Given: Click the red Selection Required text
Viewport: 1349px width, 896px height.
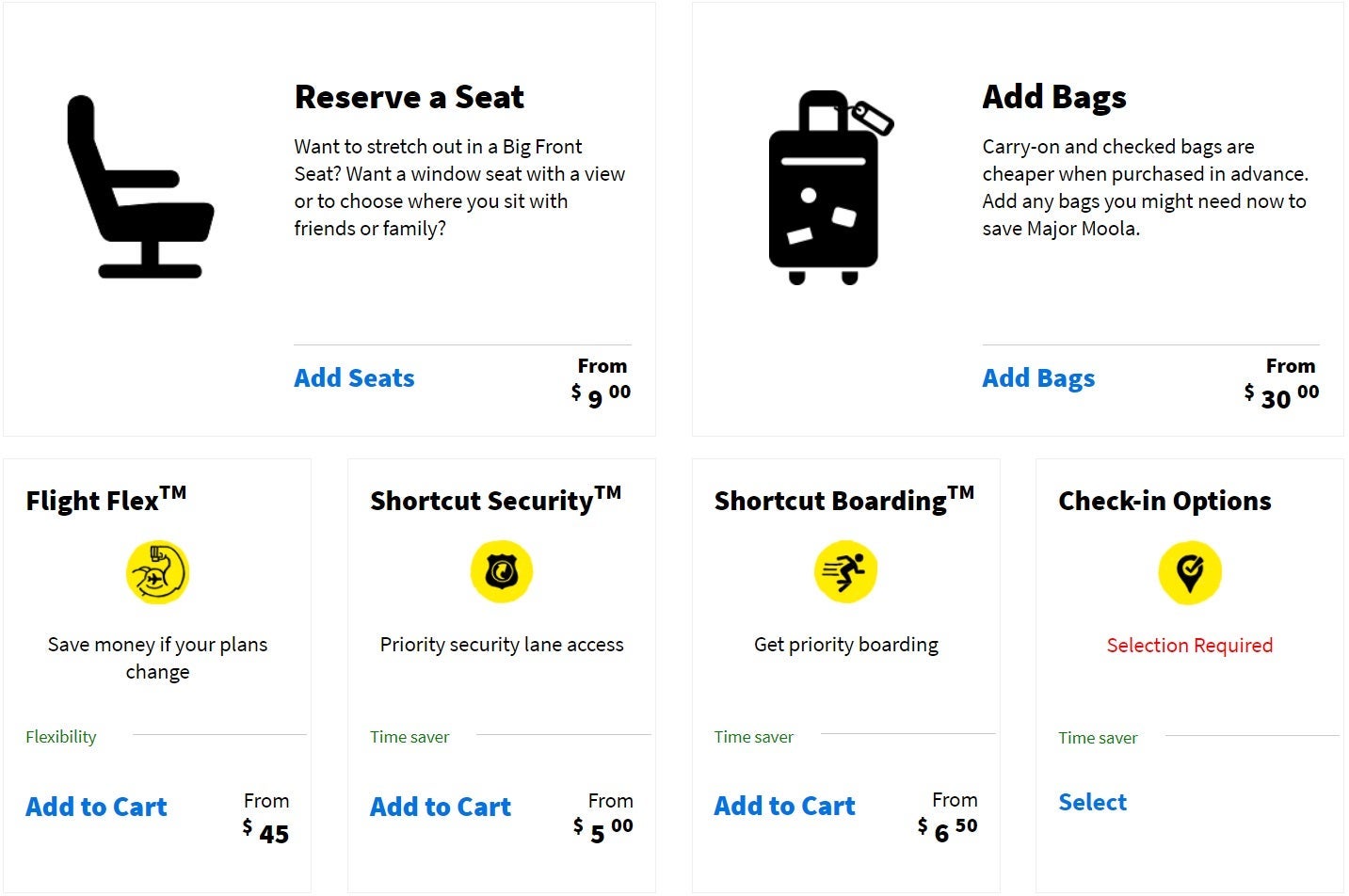Looking at the screenshot, I should (x=1189, y=646).
